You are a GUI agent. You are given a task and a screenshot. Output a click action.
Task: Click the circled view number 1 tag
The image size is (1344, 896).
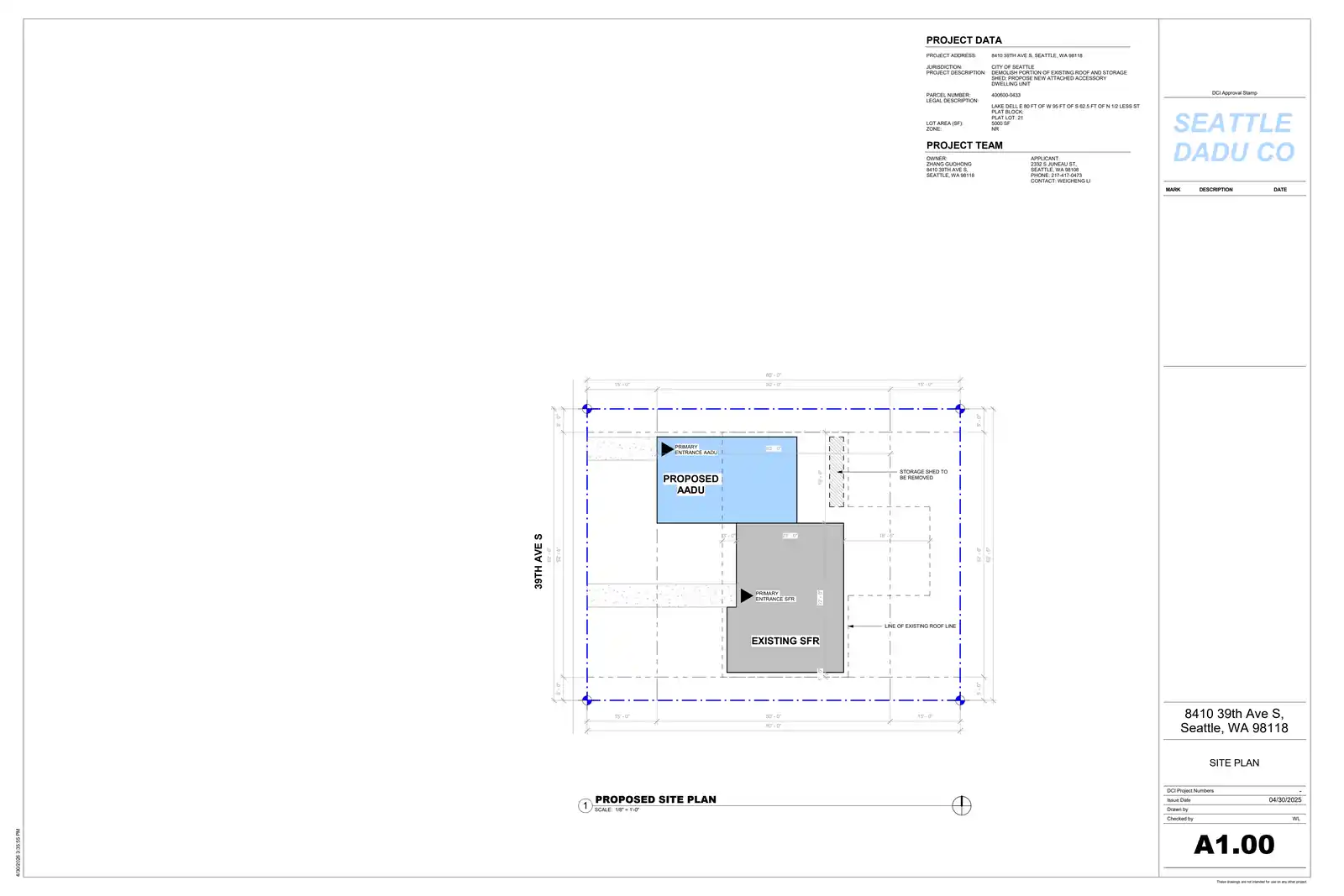coord(585,806)
